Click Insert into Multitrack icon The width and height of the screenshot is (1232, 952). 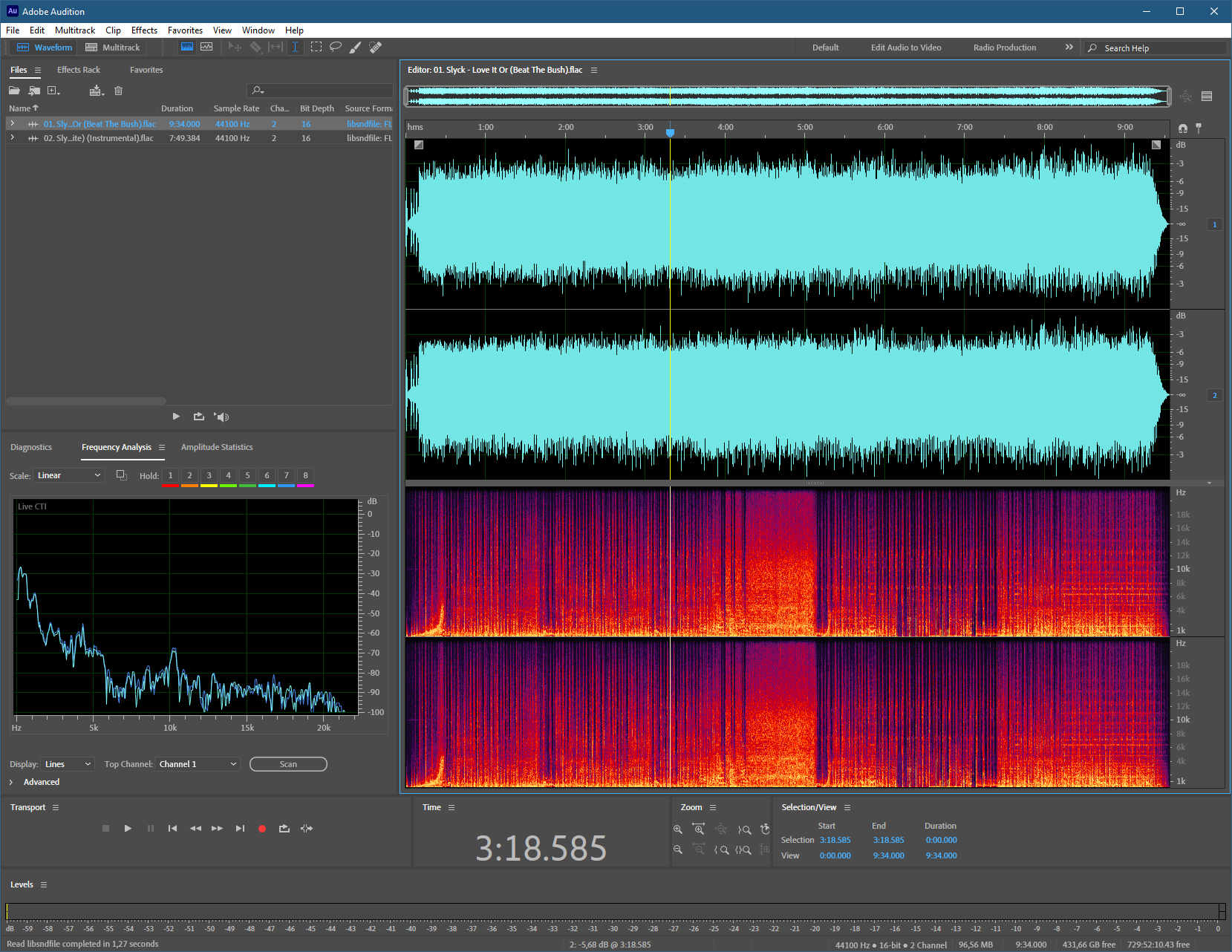point(97,91)
